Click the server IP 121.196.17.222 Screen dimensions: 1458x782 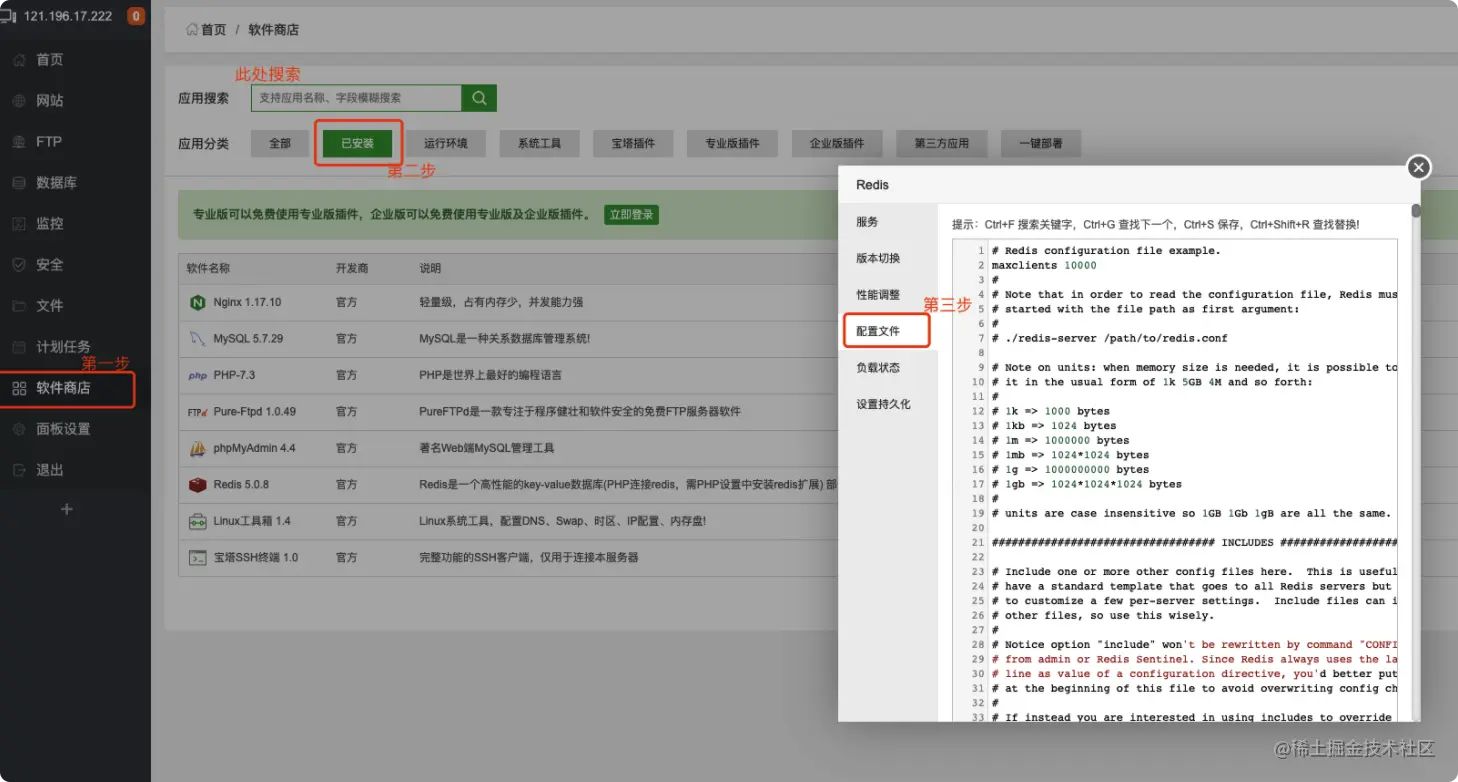[68, 16]
